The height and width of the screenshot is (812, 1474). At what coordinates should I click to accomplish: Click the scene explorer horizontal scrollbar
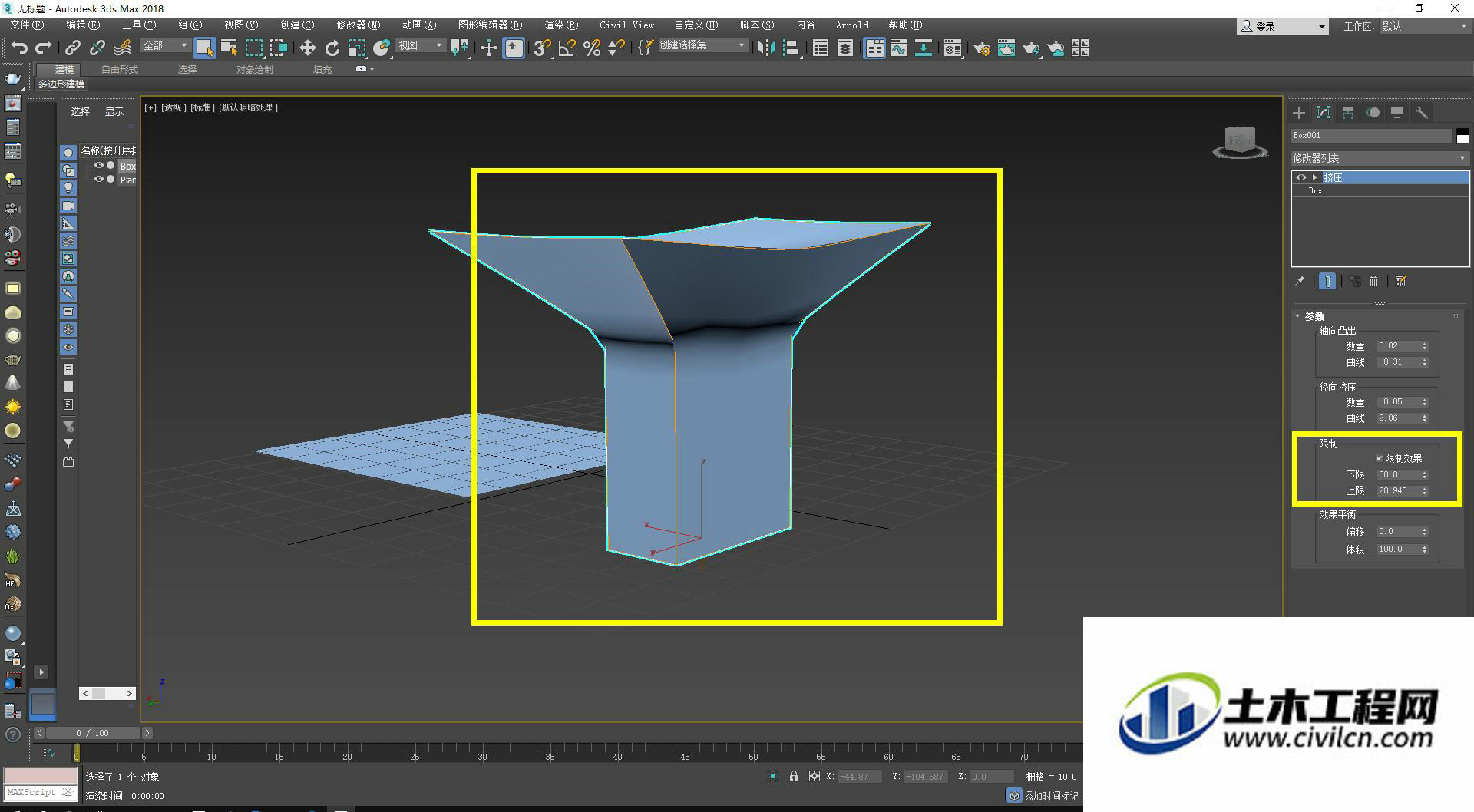pyautogui.click(x=107, y=693)
